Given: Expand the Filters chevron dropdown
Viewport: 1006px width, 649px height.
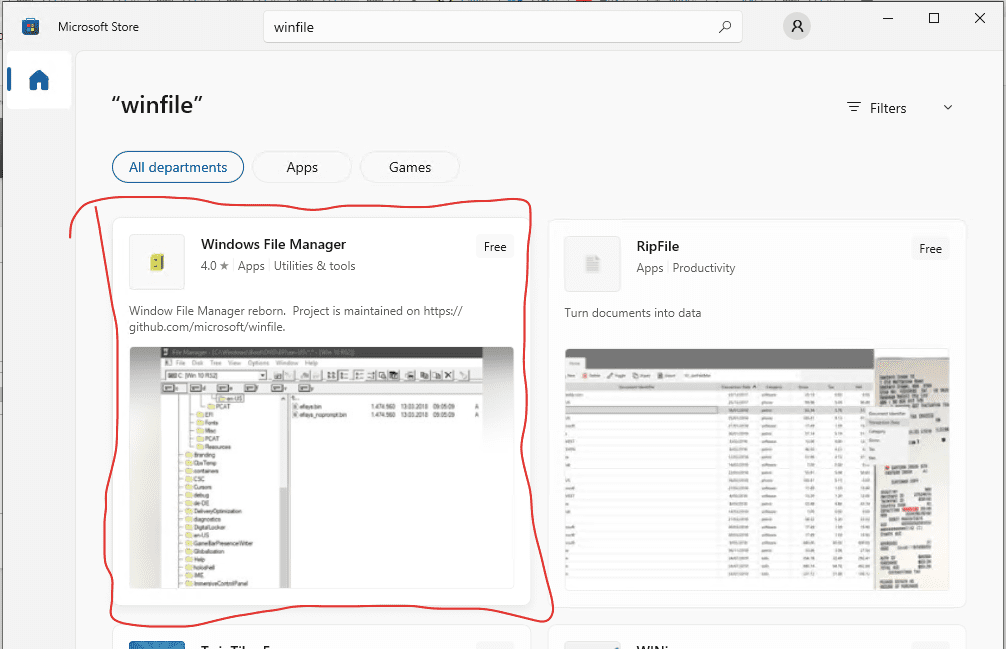Looking at the screenshot, I should tap(948, 107).
